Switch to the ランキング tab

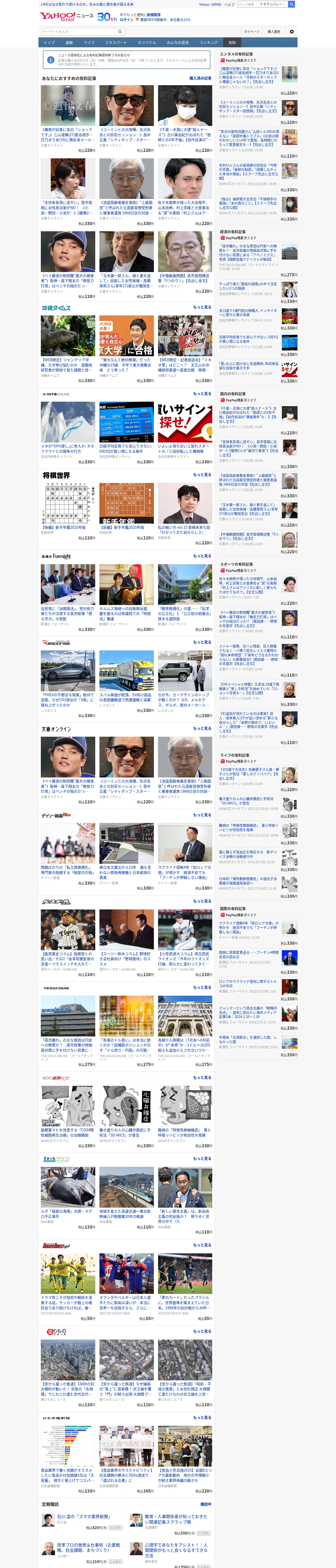(x=209, y=43)
